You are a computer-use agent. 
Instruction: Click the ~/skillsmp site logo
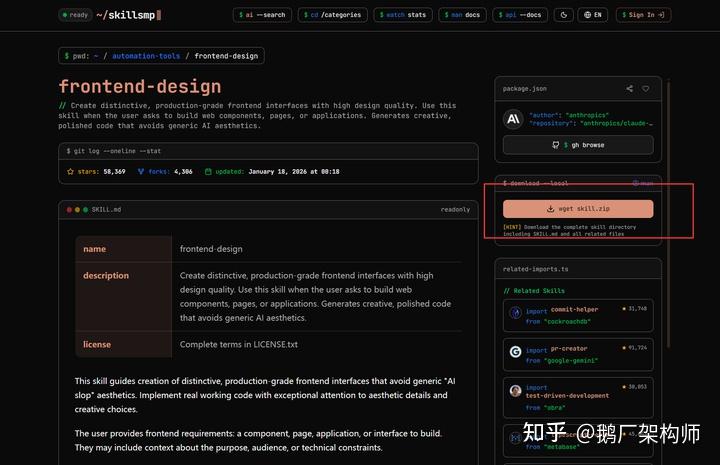pyautogui.click(x=128, y=15)
